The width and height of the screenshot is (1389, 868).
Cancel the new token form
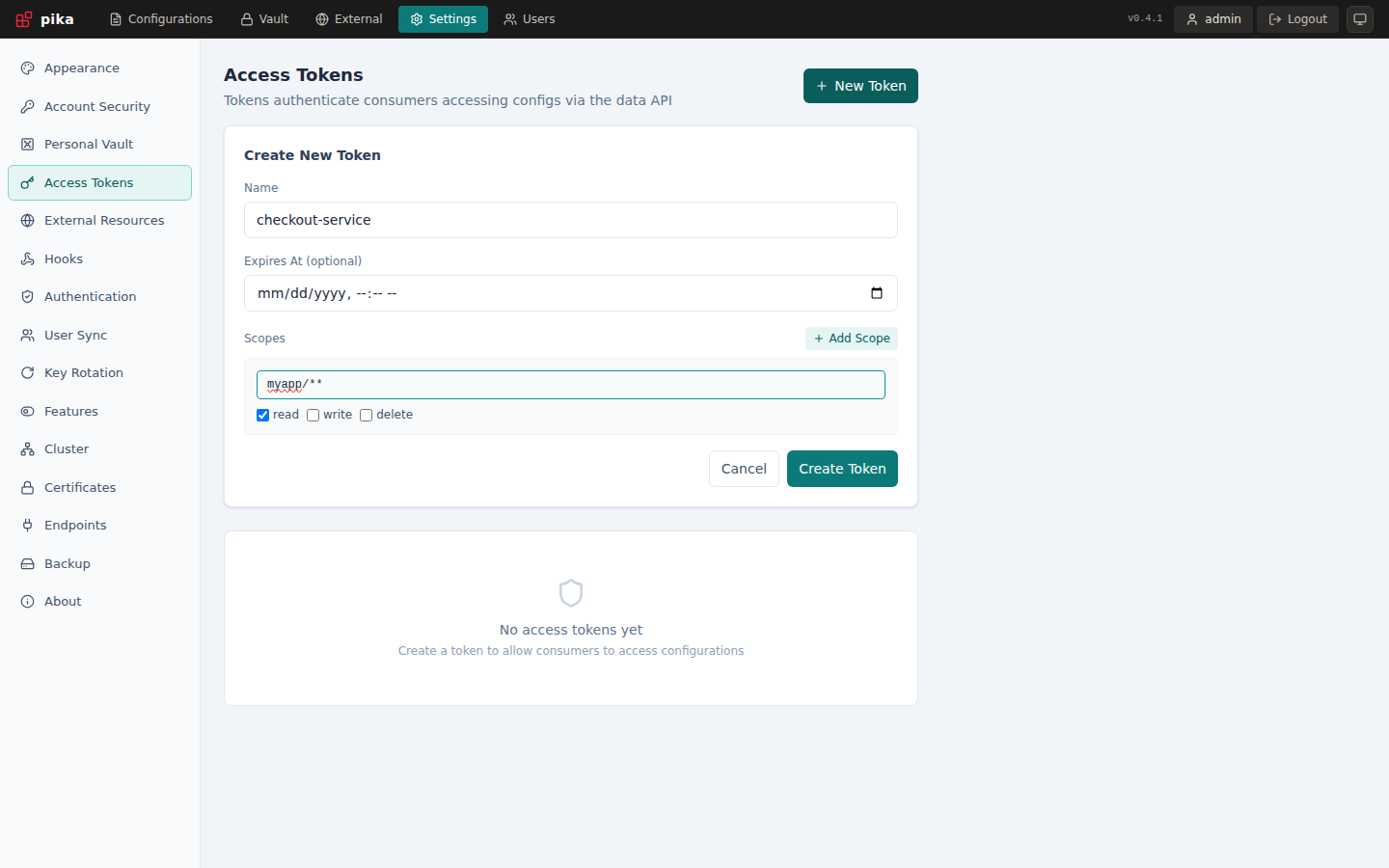pos(744,469)
